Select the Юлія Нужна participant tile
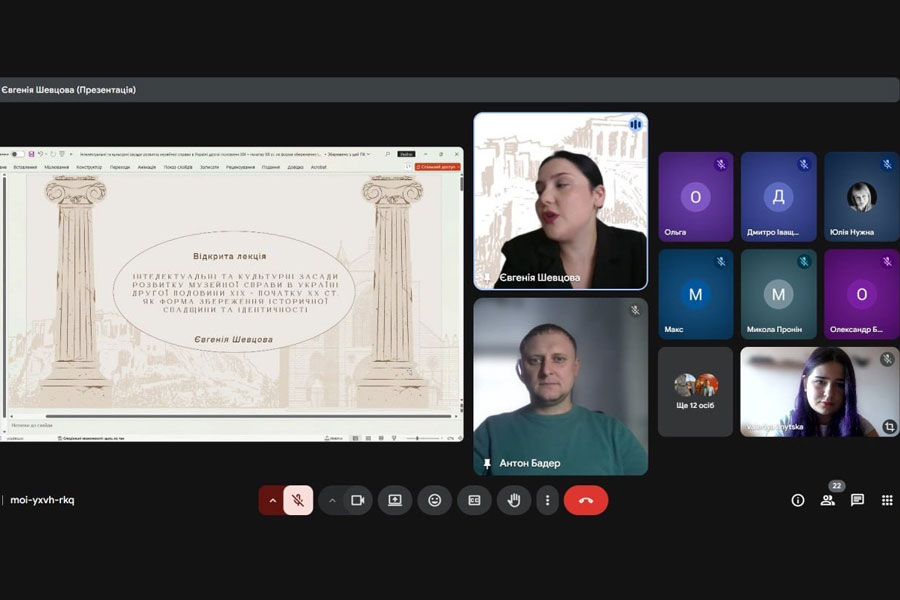The height and width of the screenshot is (600, 900). click(x=862, y=196)
